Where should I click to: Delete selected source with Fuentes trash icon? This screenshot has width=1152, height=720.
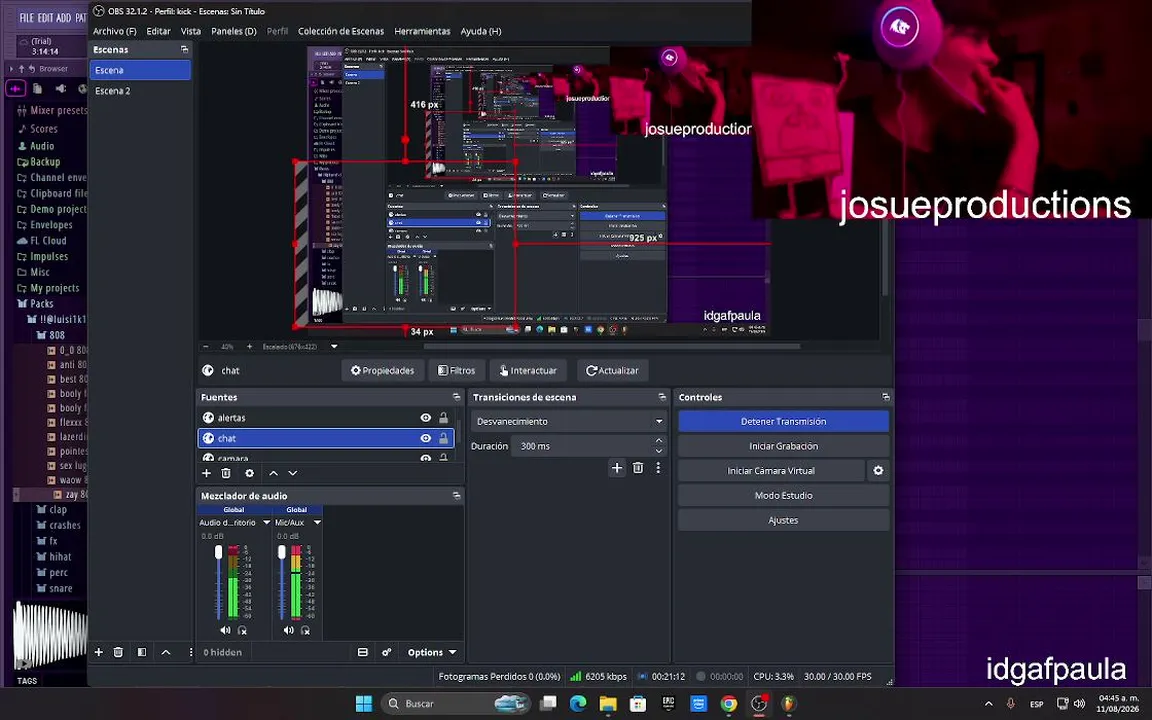226,473
